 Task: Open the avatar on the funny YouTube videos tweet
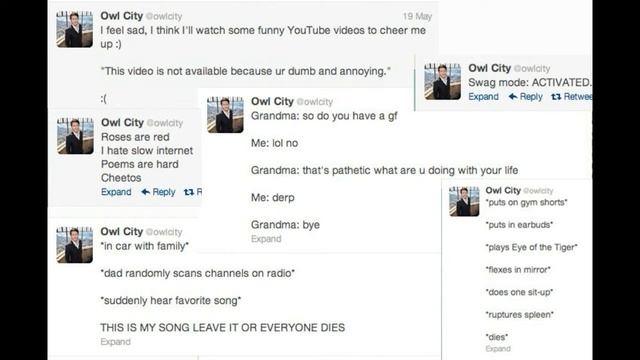pyautogui.click(x=75, y=29)
